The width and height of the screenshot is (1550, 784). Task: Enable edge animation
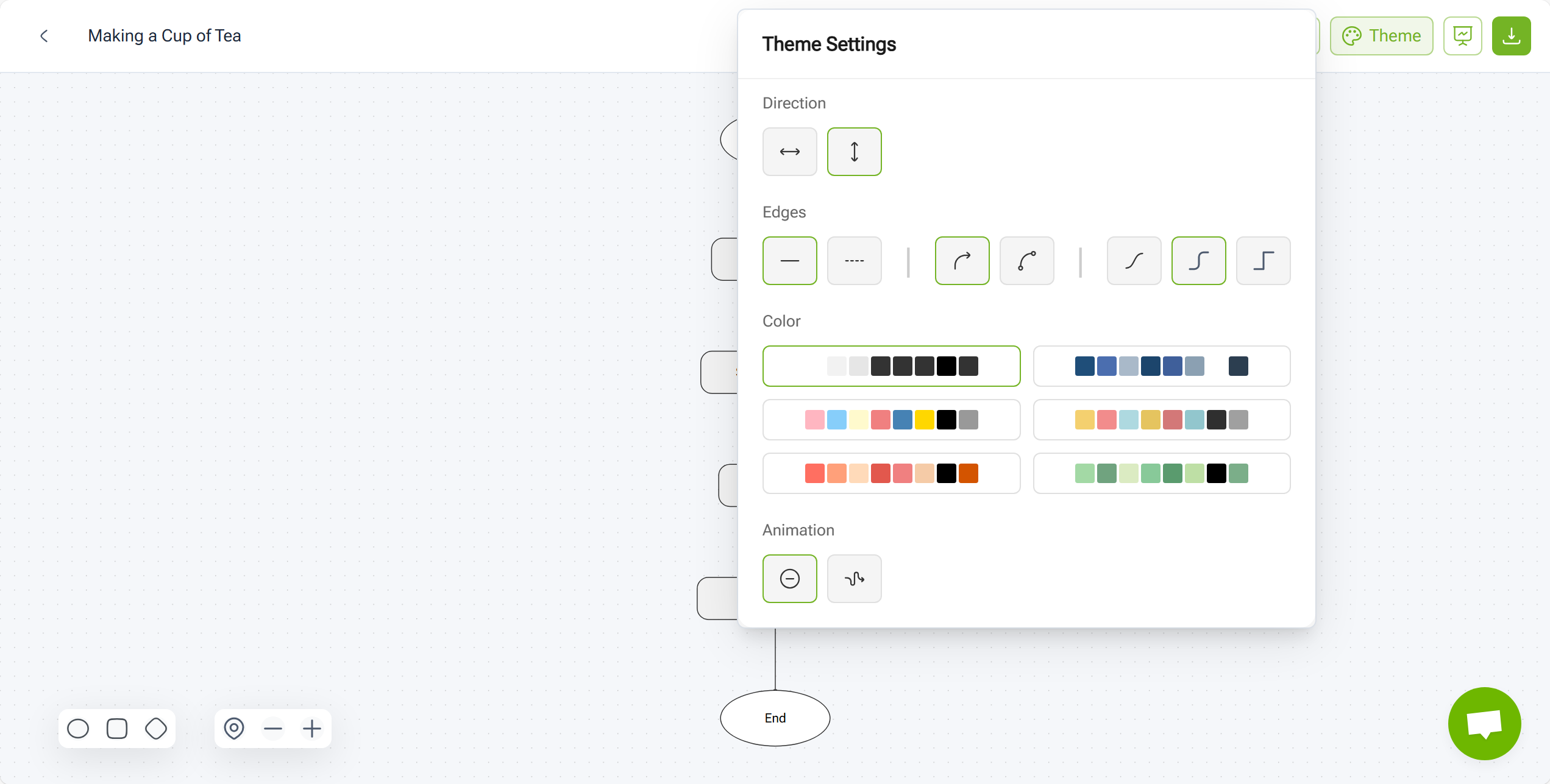(x=854, y=579)
